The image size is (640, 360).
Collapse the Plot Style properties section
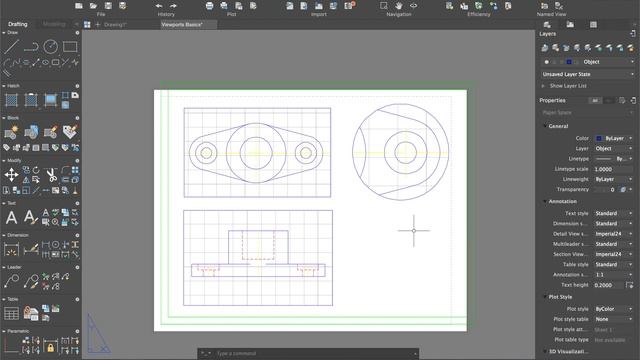pyautogui.click(x=545, y=297)
